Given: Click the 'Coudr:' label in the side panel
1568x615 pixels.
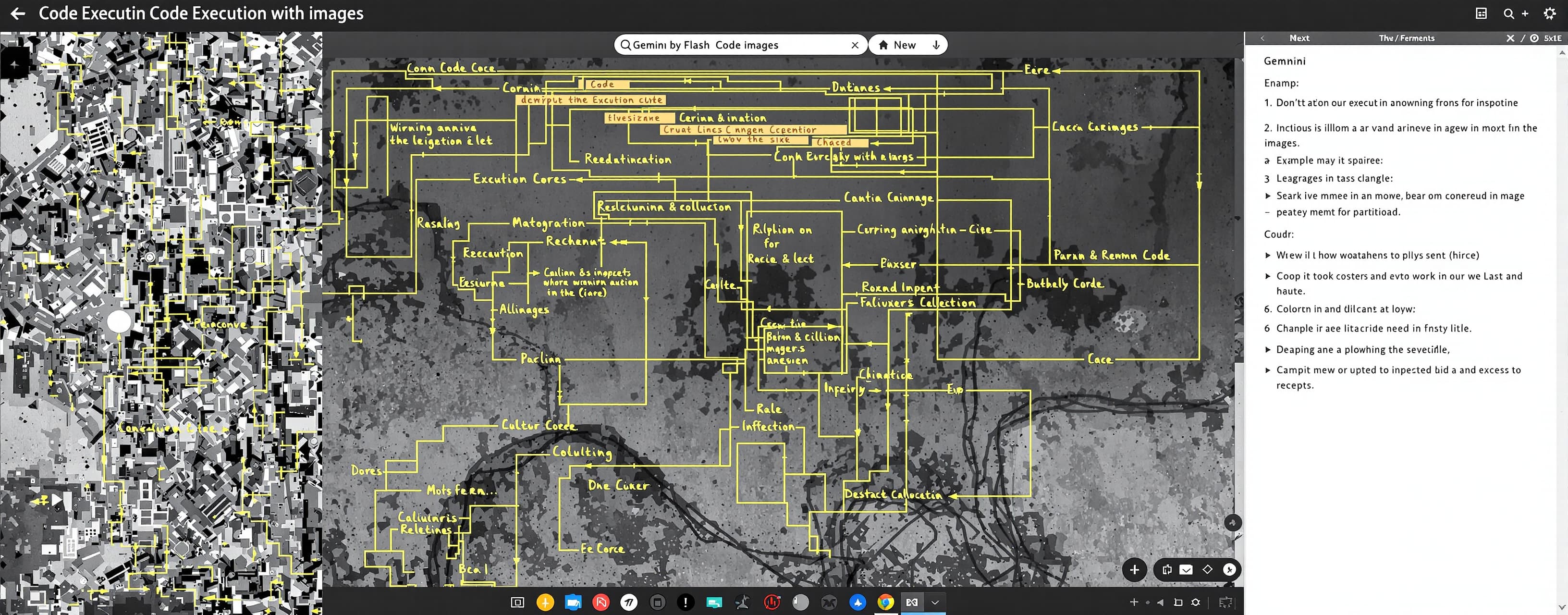Looking at the screenshot, I should pyautogui.click(x=1279, y=234).
